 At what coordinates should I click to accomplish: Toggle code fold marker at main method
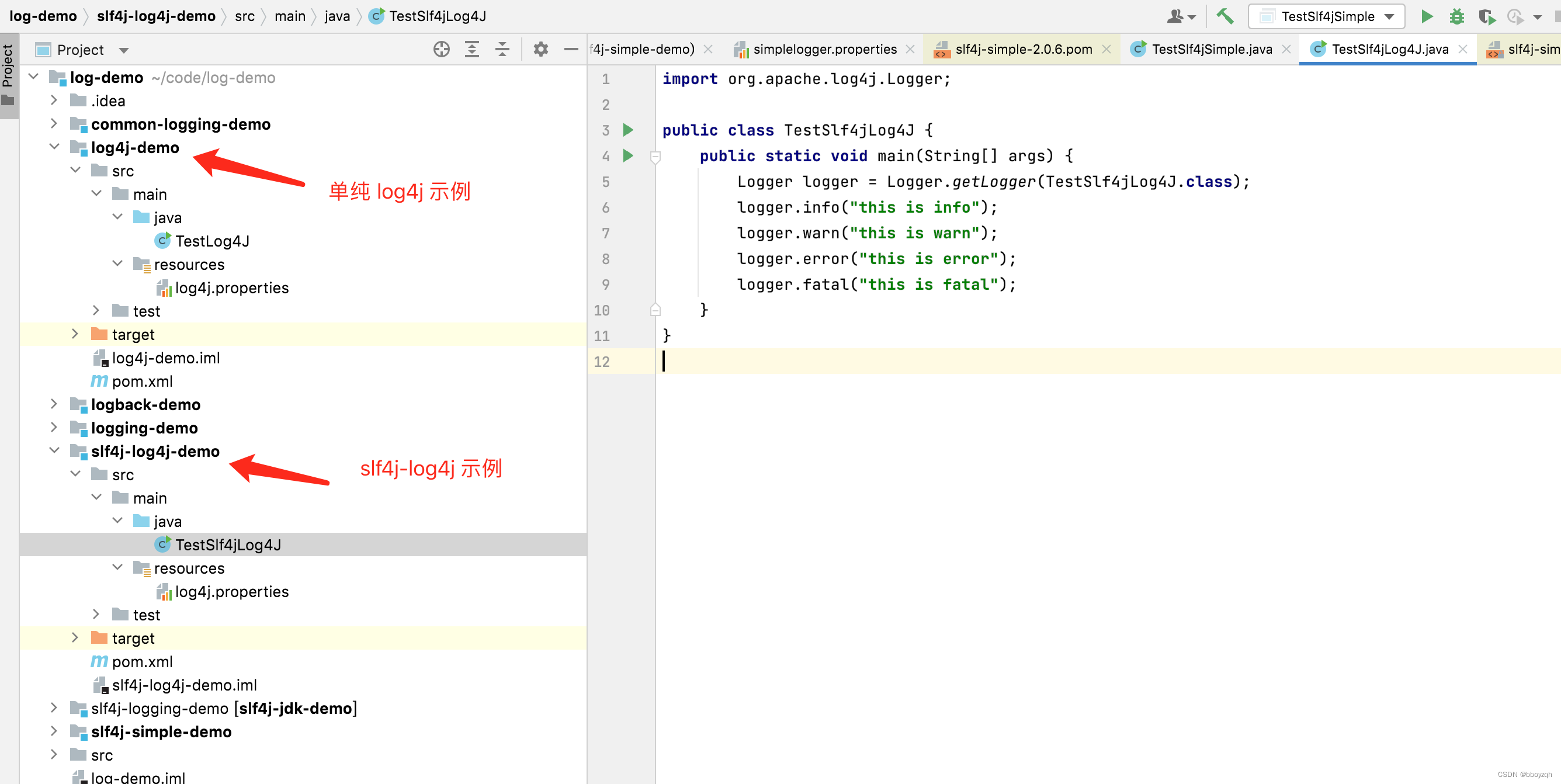pos(655,157)
